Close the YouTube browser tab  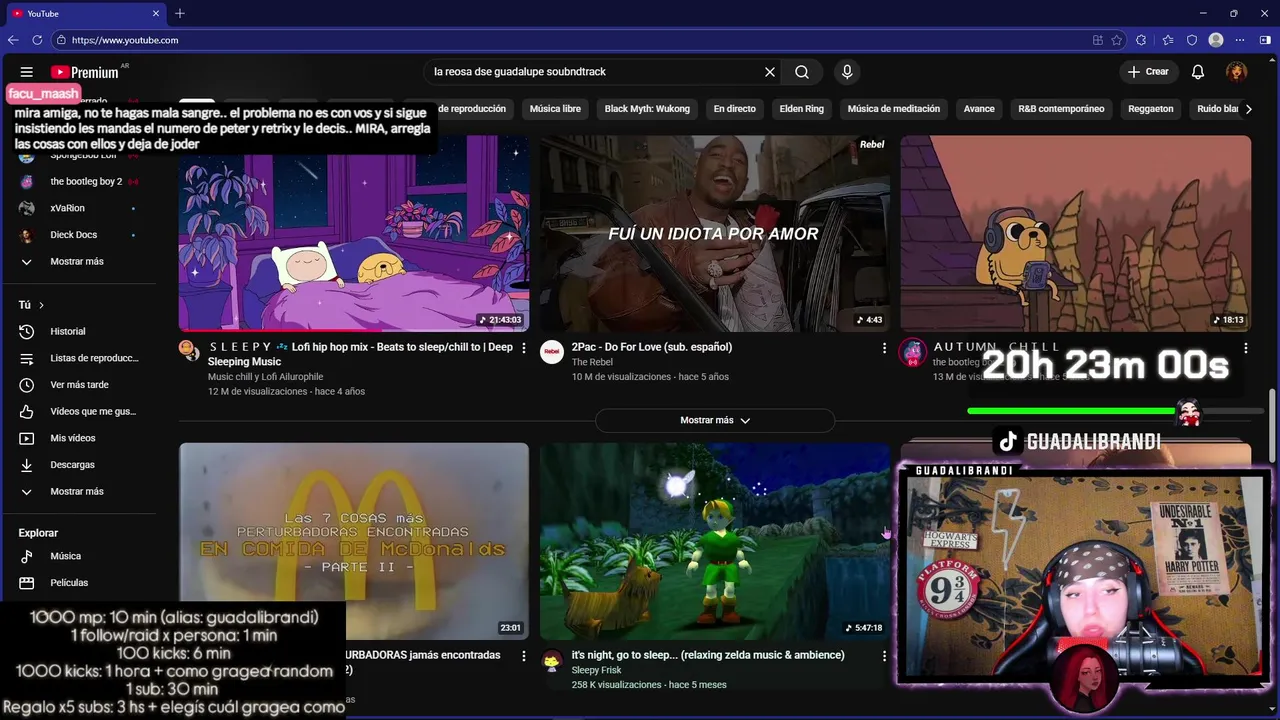tap(156, 13)
